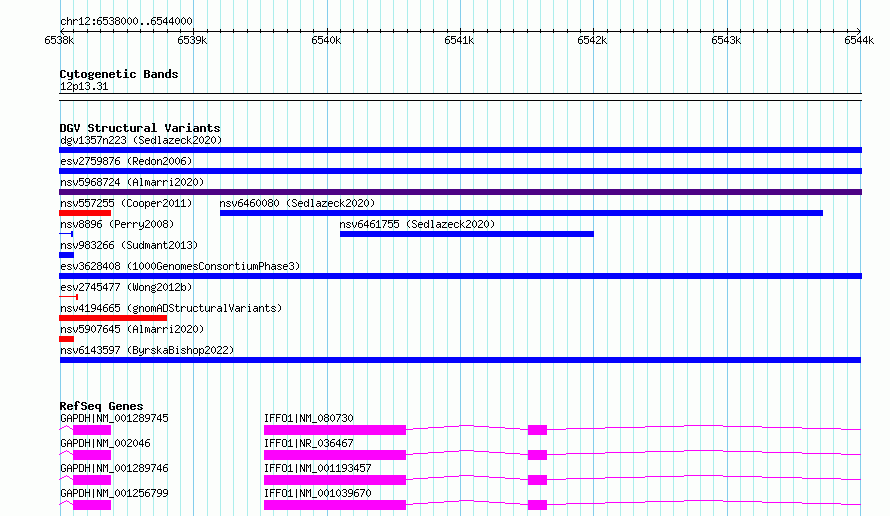Viewport: 890px width, 516px height.
Task: Click the thin red esv2745477 marker
Action: (69, 297)
